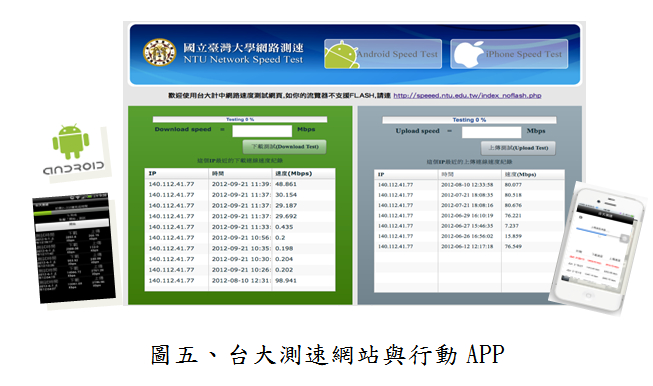Select the Download speed label
Image resolution: width=653 pixels, height=386 pixels.
[x=183, y=129]
